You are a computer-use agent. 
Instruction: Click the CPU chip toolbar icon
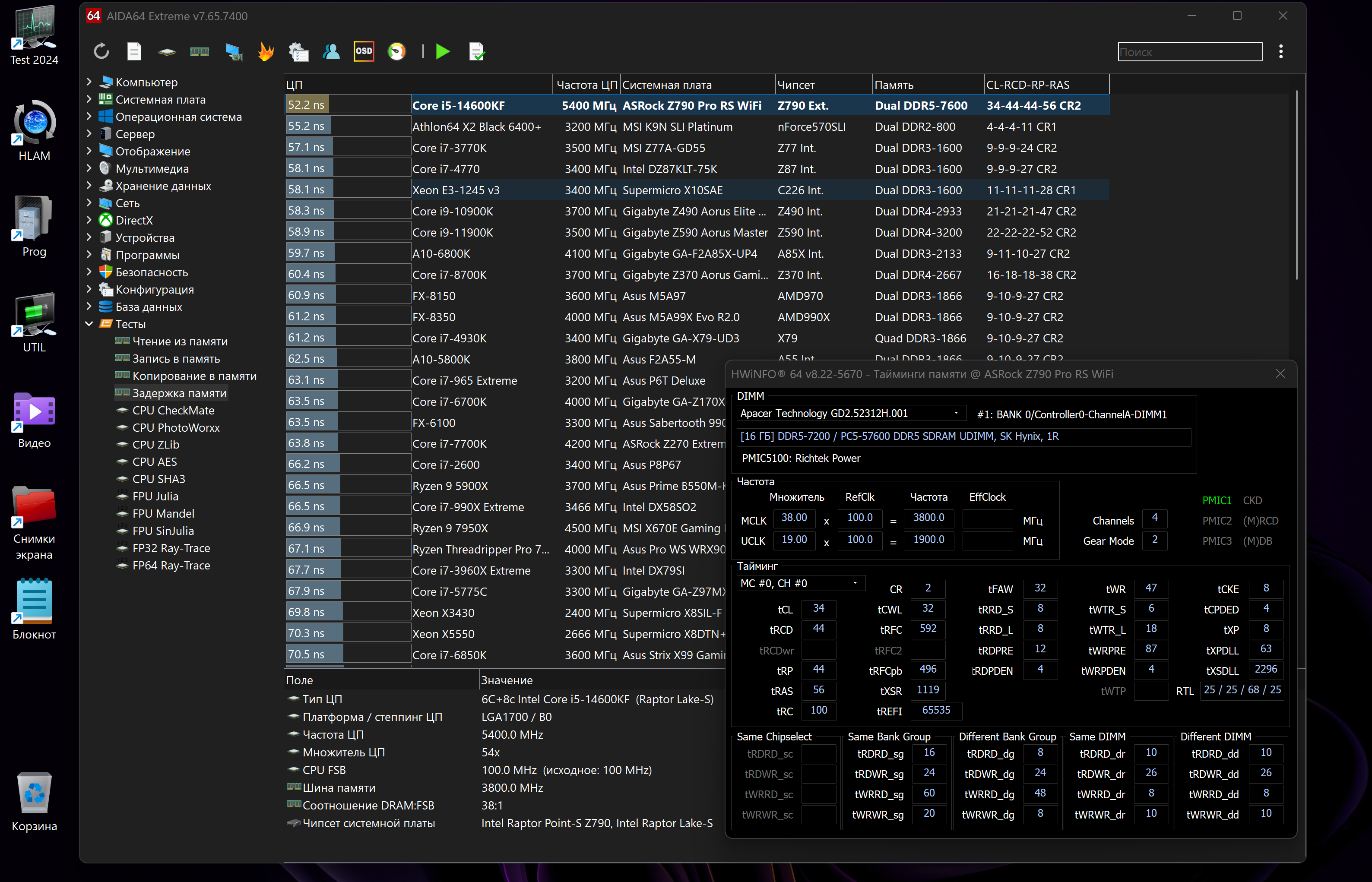[167, 51]
